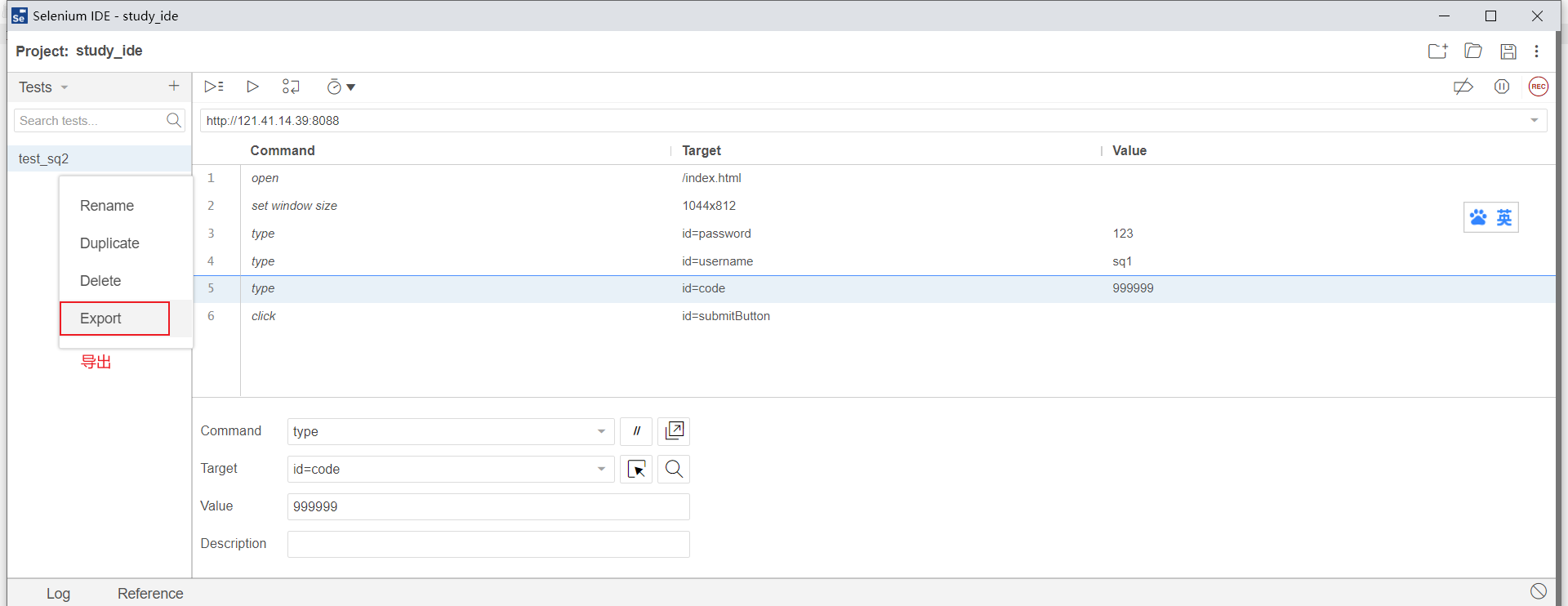The width and height of the screenshot is (1568, 606).
Task: Add a new test with plus icon
Action: click(174, 86)
